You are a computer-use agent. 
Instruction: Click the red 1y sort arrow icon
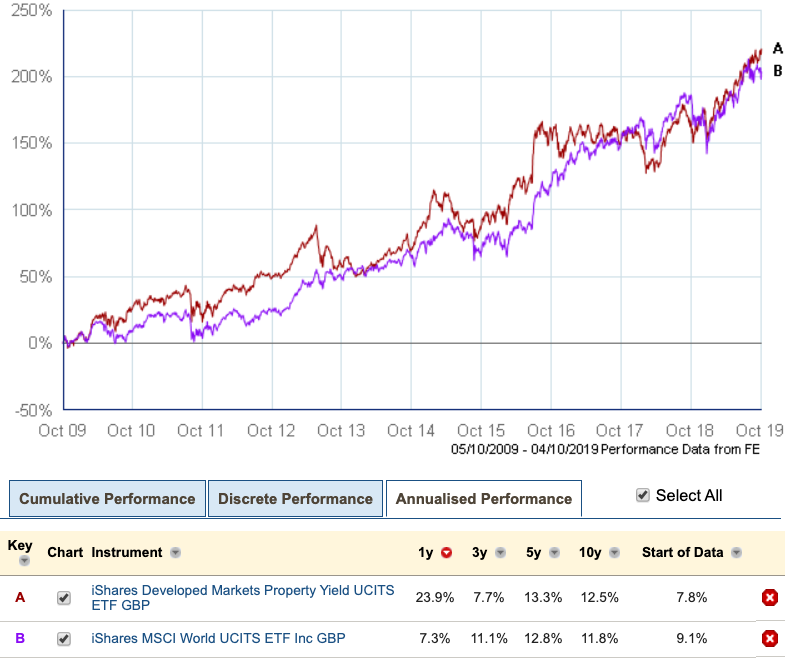(447, 553)
